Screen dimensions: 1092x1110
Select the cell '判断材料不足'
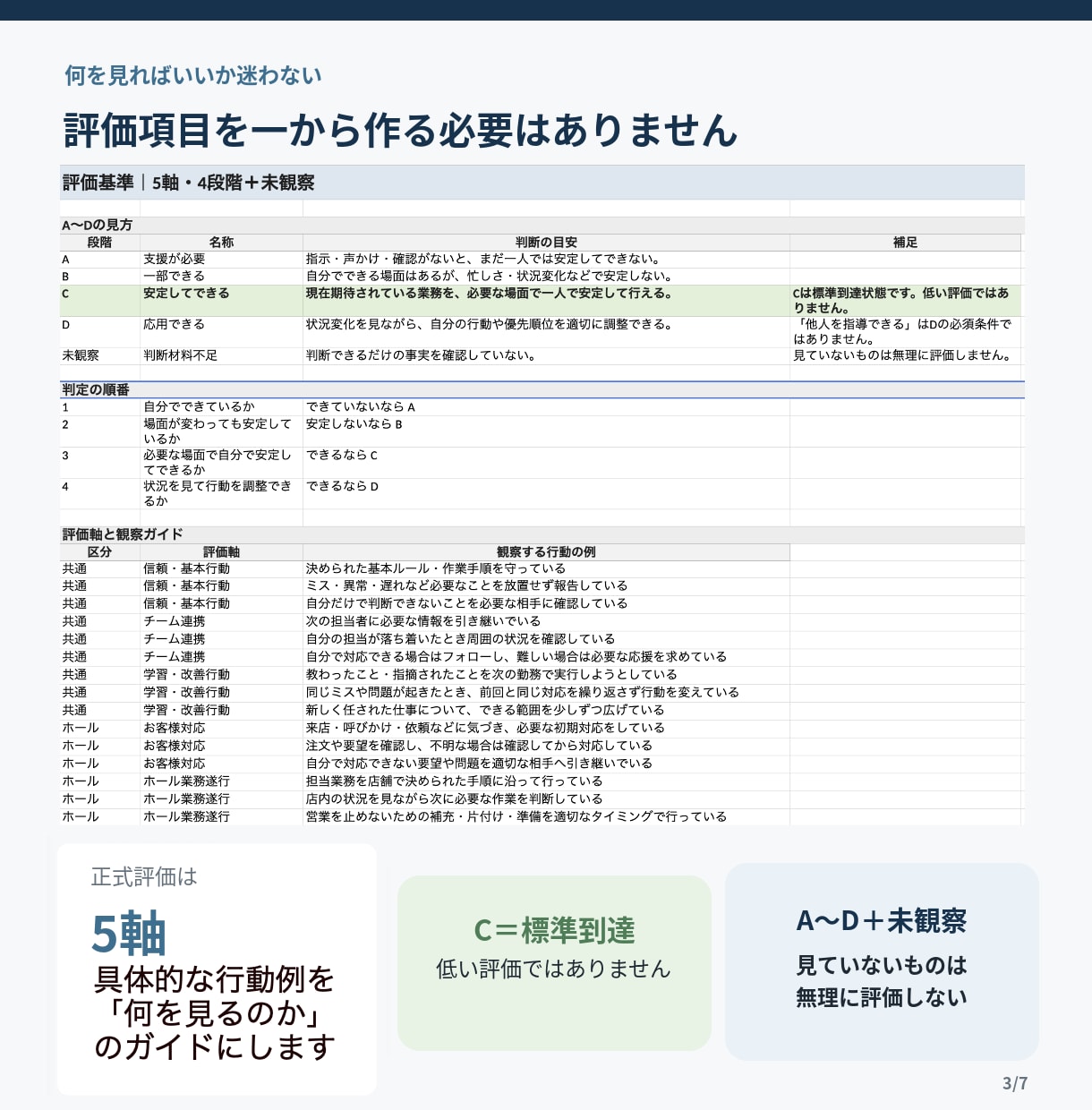coord(180,355)
